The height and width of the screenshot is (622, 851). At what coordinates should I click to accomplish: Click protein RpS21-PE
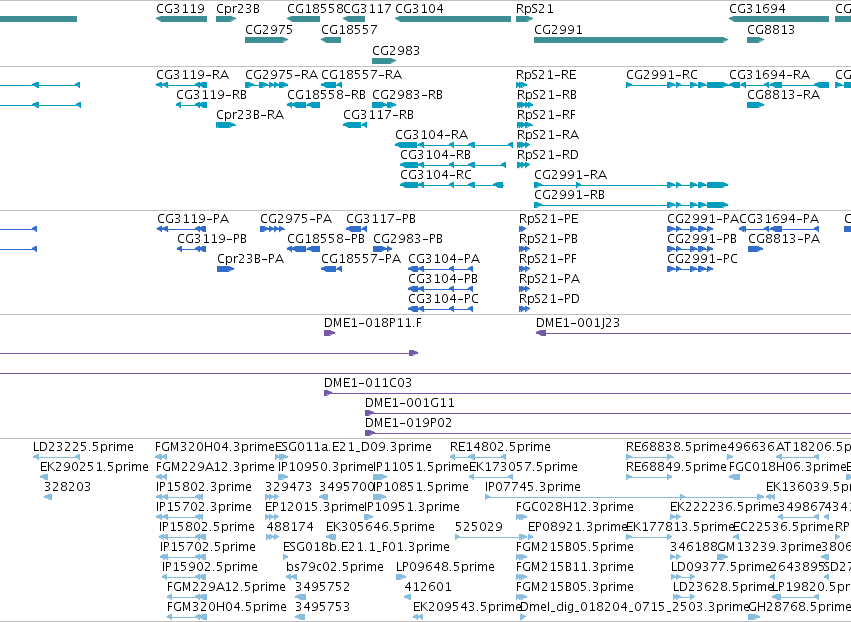pyautogui.click(x=523, y=229)
